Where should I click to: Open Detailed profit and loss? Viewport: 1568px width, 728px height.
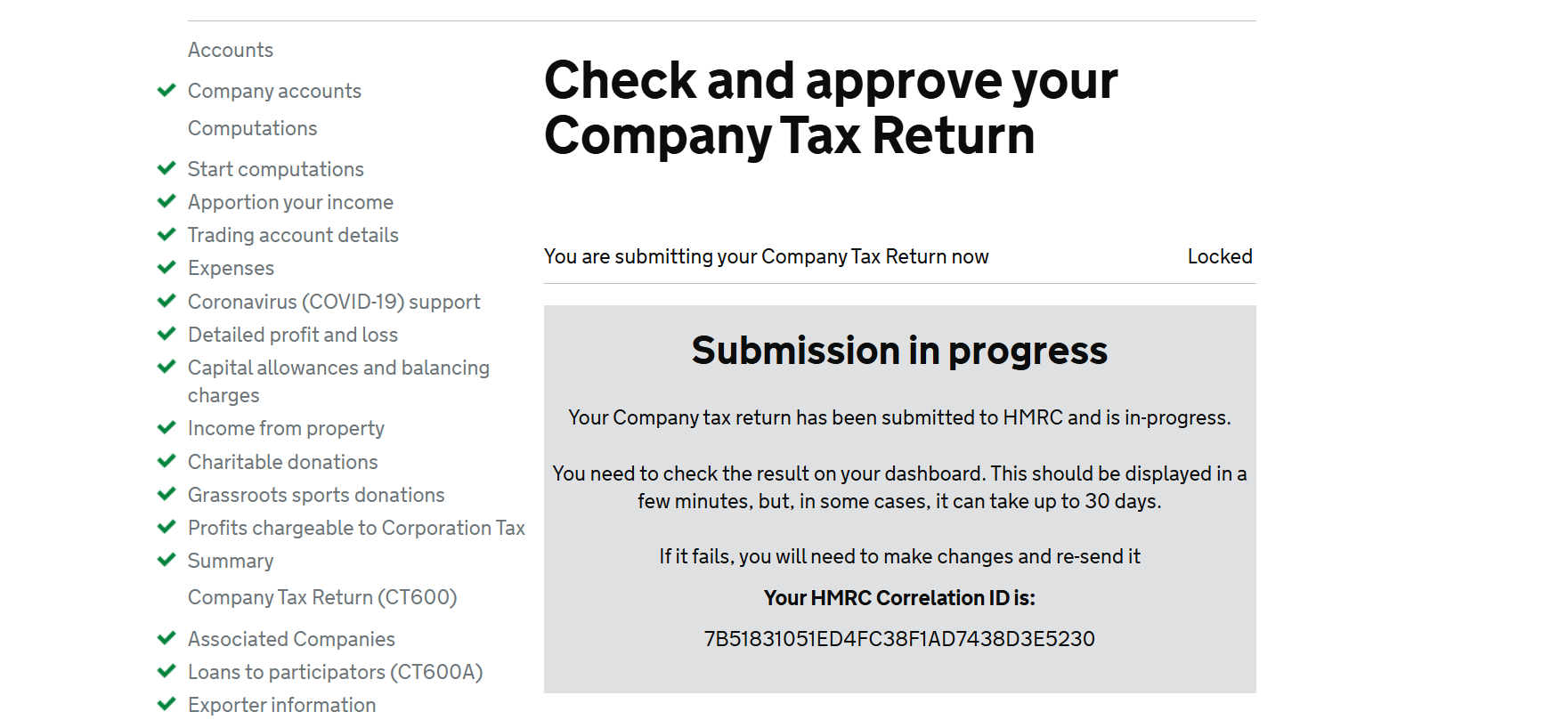[x=293, y=335]
